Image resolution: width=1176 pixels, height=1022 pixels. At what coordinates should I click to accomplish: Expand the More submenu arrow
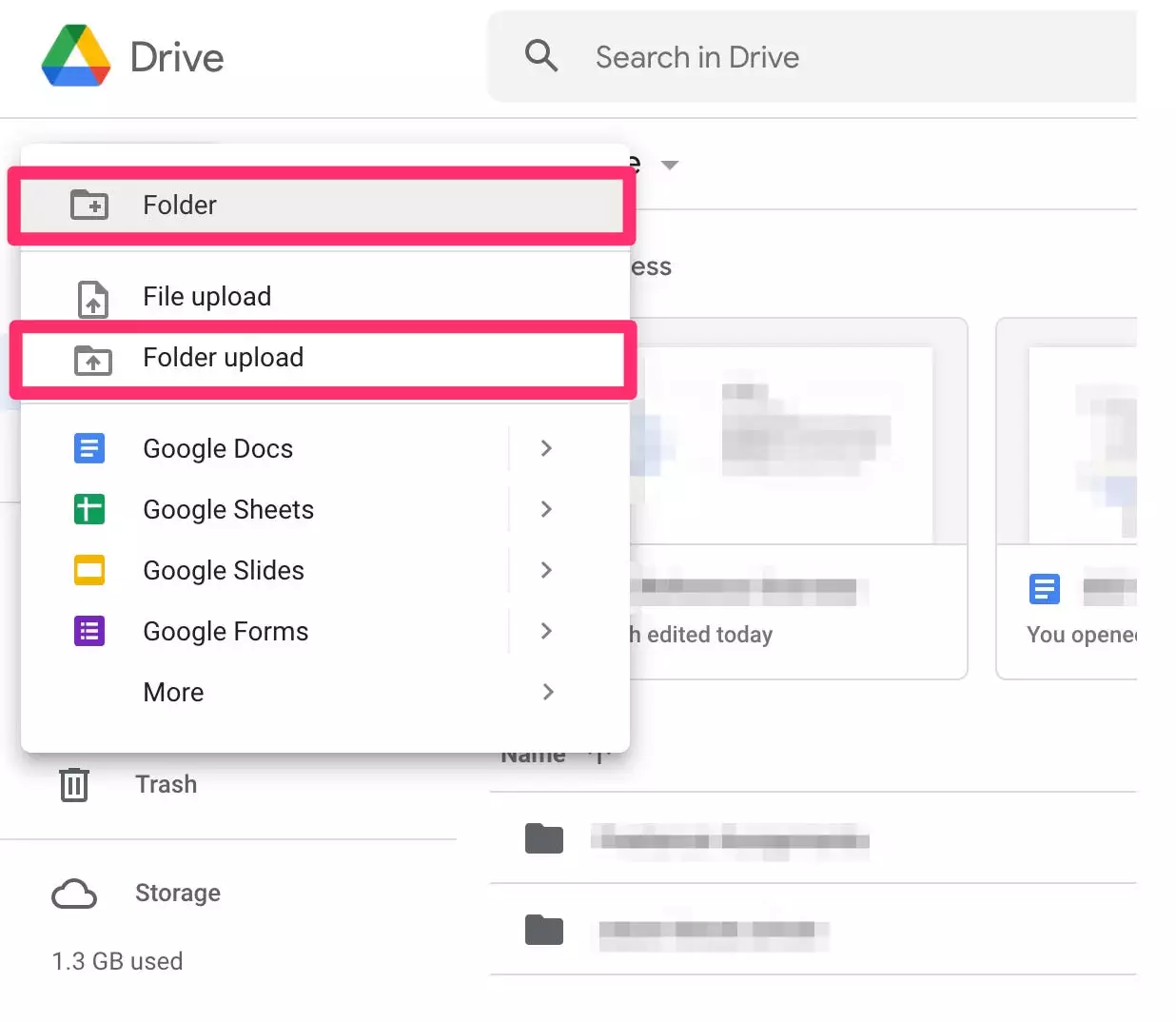[x=547, y=692]
